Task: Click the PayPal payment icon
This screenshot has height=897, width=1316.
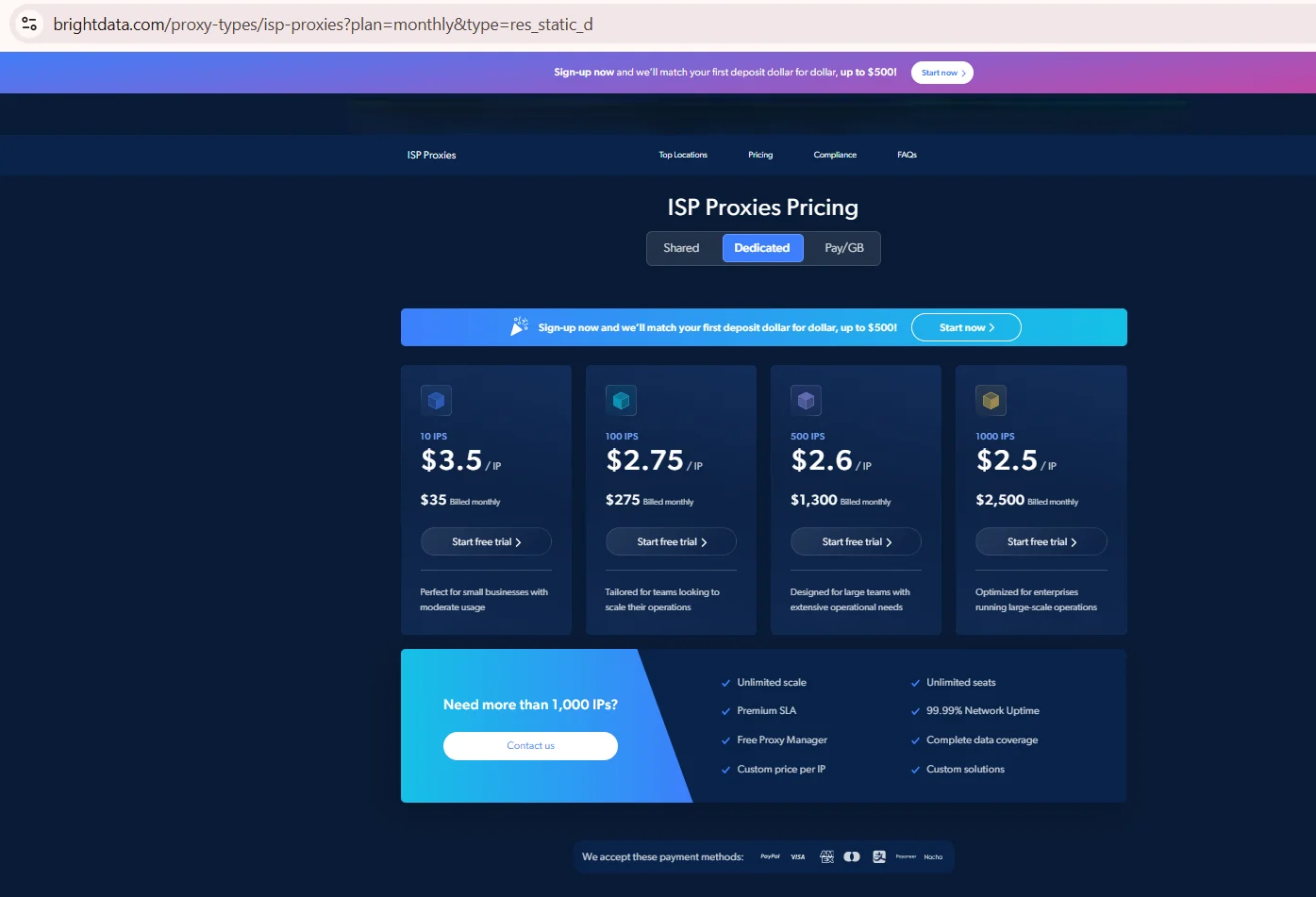Action: 770,856
